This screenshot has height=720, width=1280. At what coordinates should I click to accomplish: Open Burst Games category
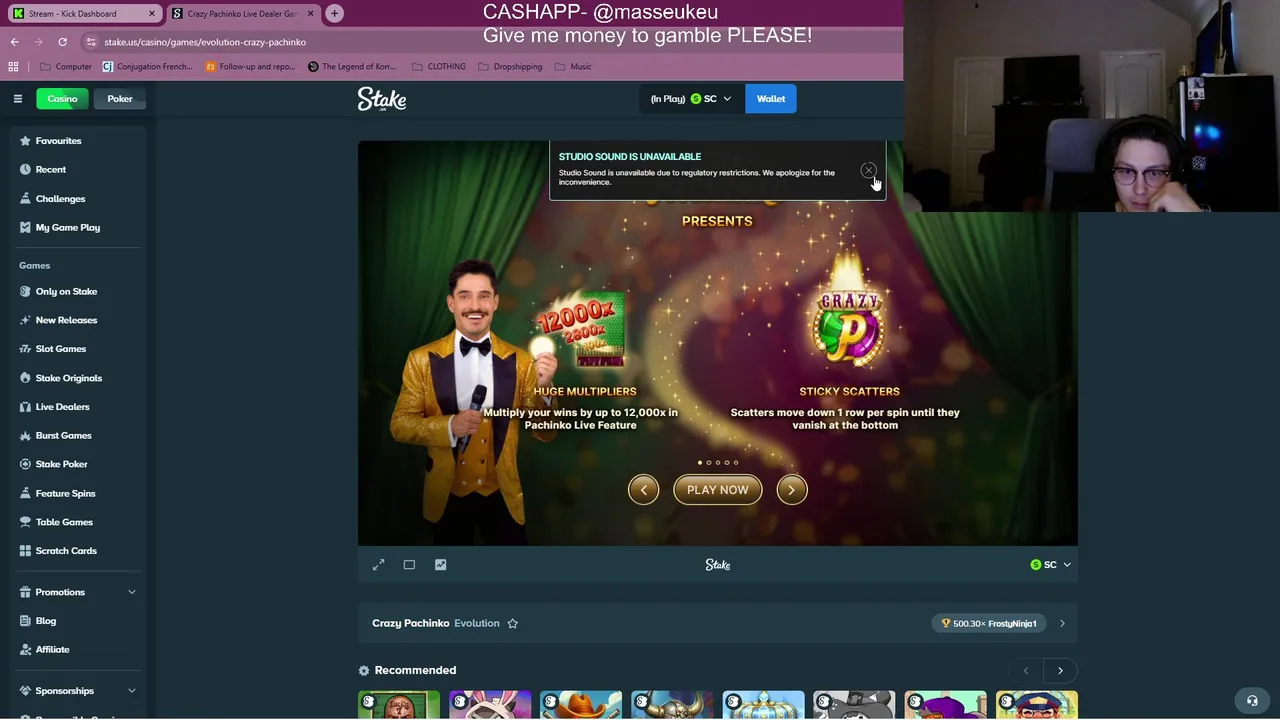pos(63,436)
